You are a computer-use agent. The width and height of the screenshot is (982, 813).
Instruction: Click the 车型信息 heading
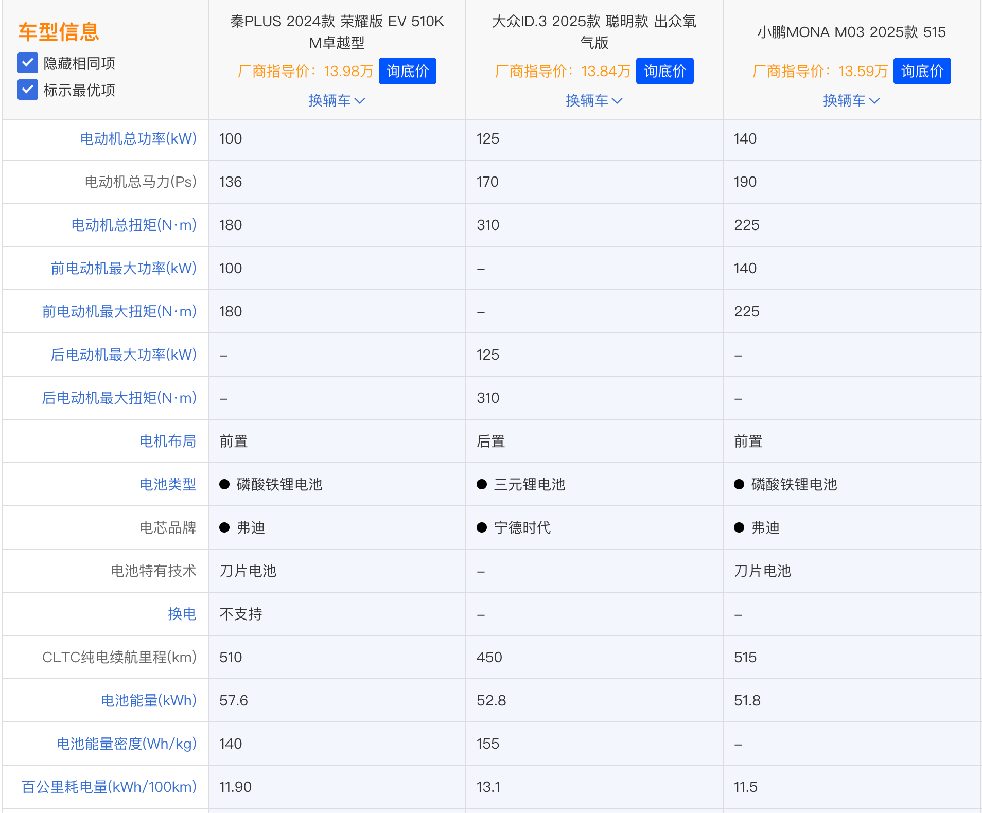click(58, 31)
